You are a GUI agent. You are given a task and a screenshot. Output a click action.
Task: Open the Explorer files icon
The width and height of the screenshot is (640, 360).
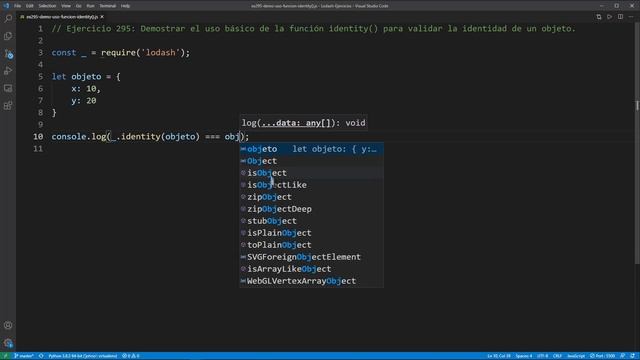(8, 36)
